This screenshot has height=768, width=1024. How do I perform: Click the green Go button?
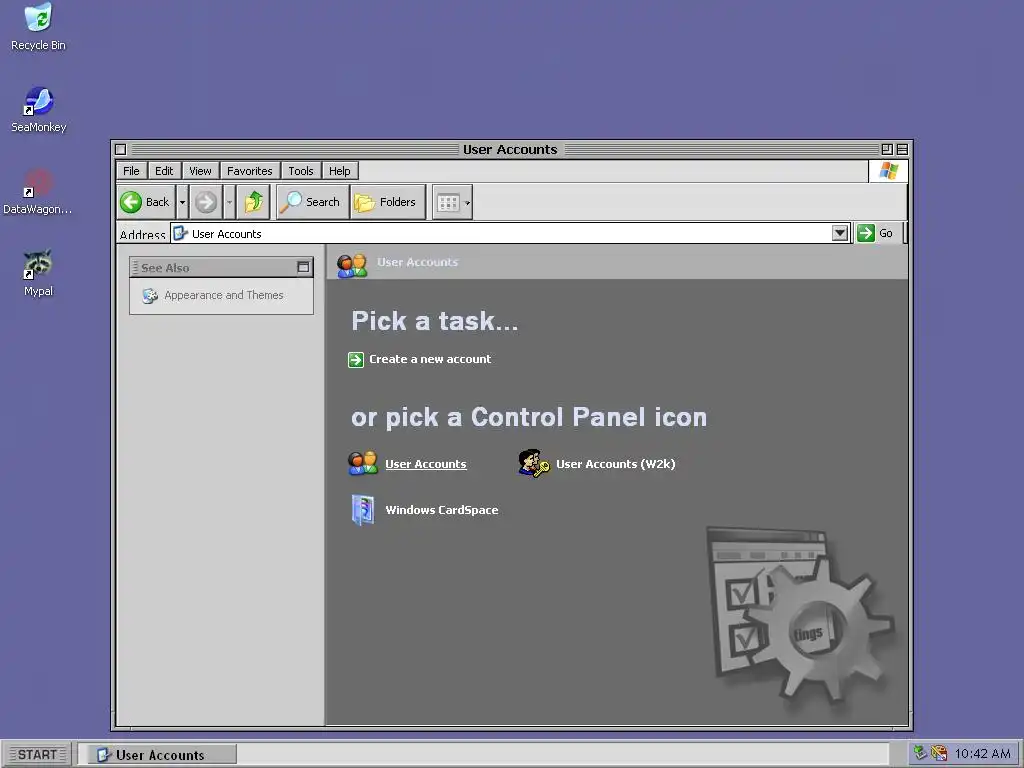click(876, 233)
